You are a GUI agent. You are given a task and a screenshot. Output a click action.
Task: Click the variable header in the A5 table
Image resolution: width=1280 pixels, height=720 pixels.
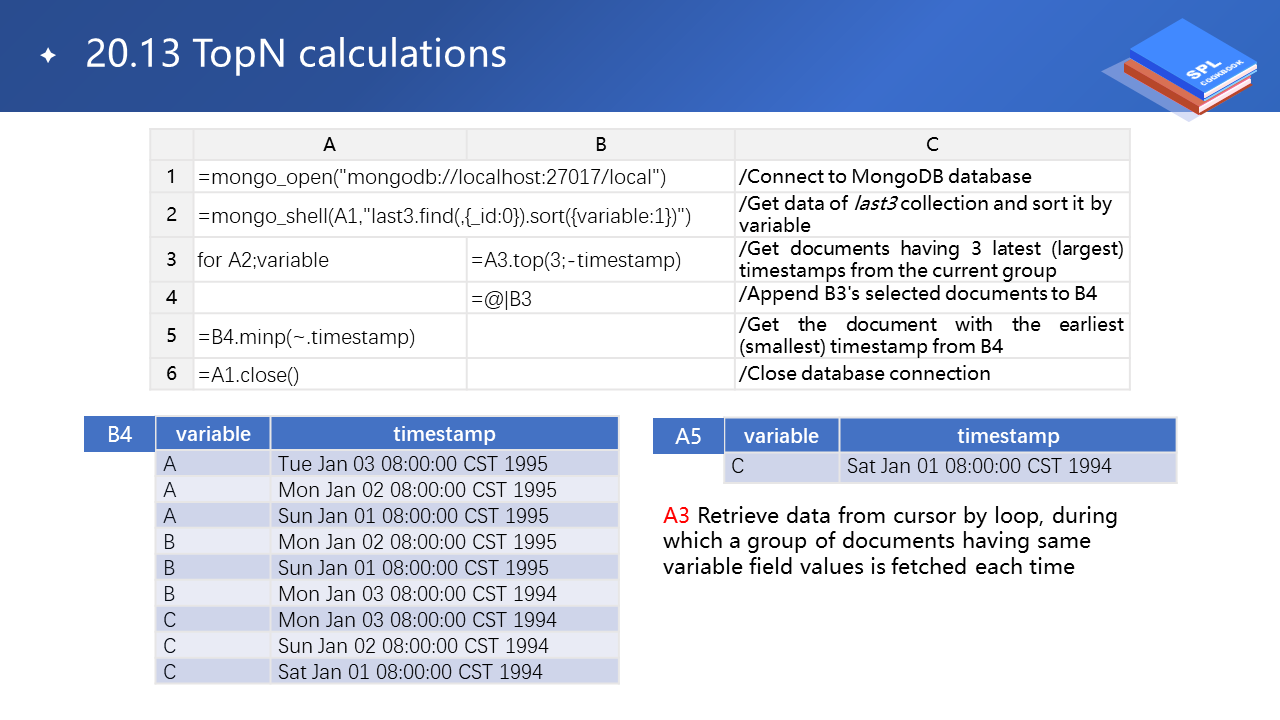[x=781, y=436]
